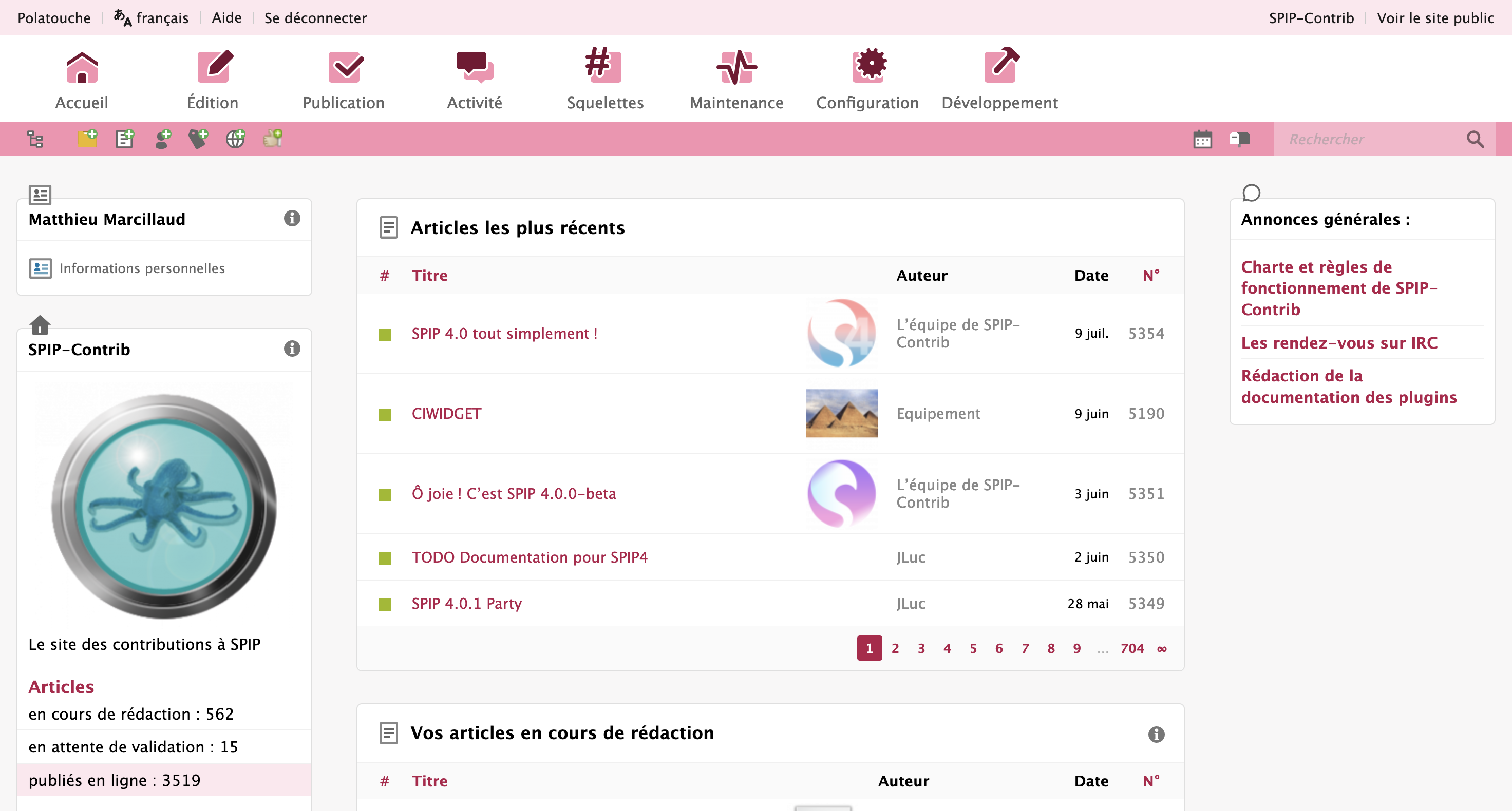Open the français language selector
1512x811 pixels.
pos(152,17)
